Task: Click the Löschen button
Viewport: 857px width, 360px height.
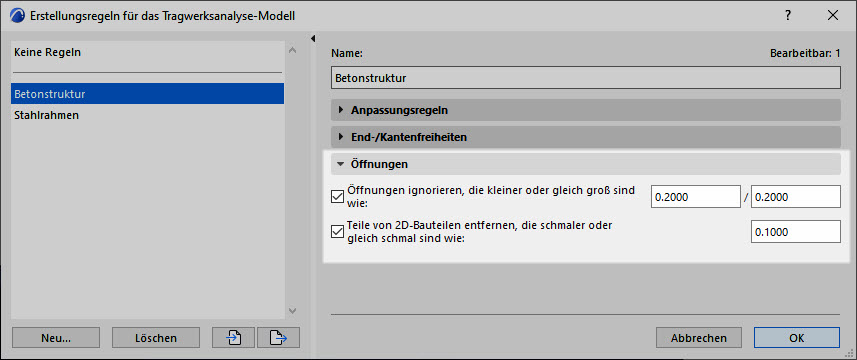Action: (156, 338)
